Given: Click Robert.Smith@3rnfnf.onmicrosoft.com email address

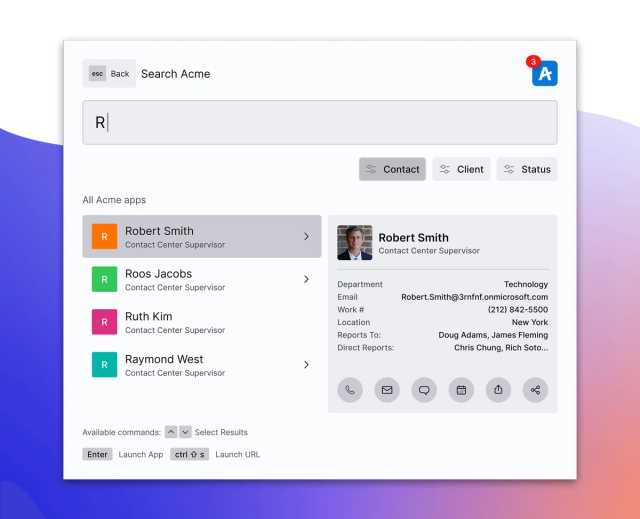Looking at the screenshot, I should tap(474, 297).
